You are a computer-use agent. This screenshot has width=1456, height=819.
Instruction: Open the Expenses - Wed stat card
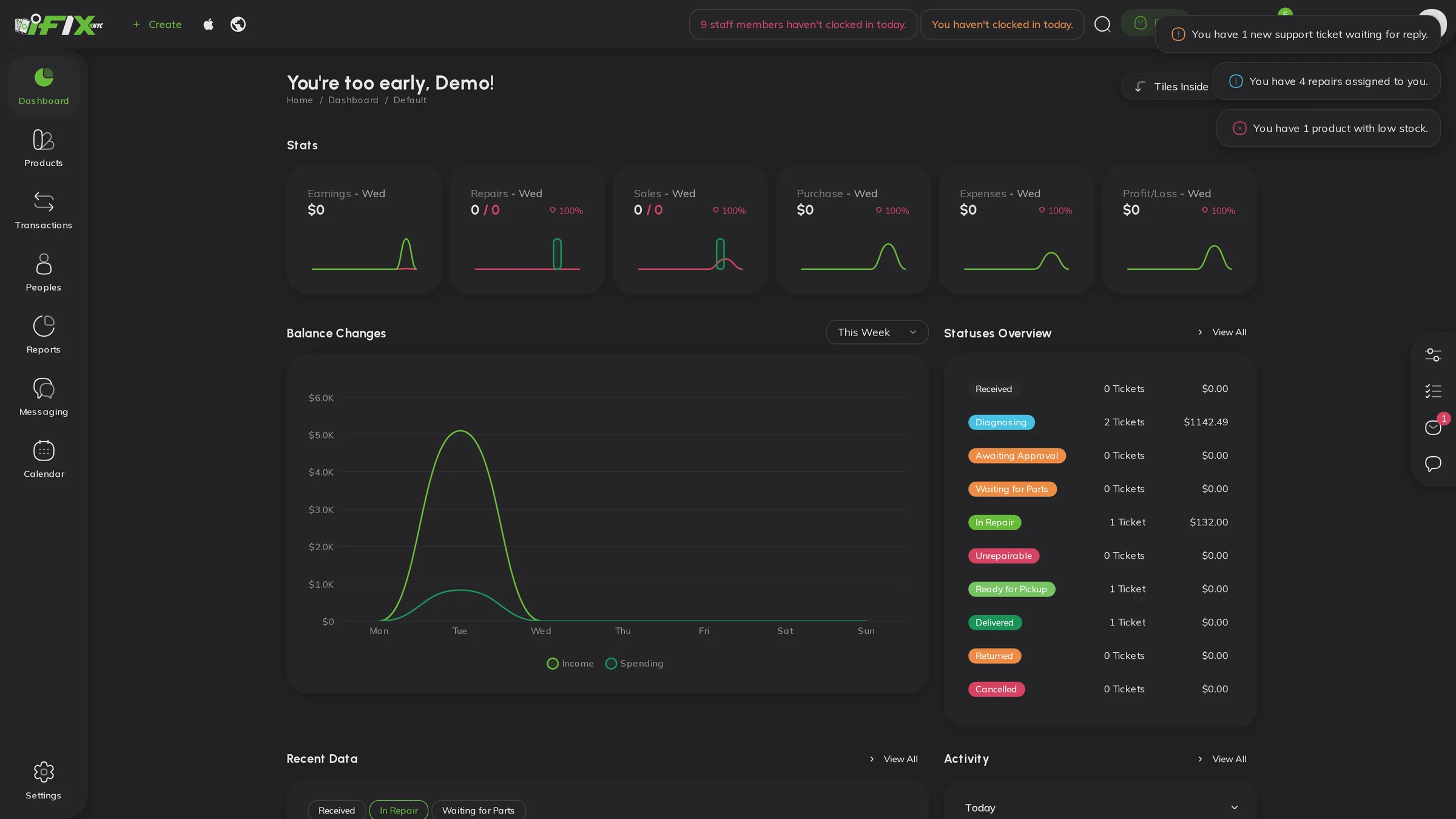tap(1016, 229)
